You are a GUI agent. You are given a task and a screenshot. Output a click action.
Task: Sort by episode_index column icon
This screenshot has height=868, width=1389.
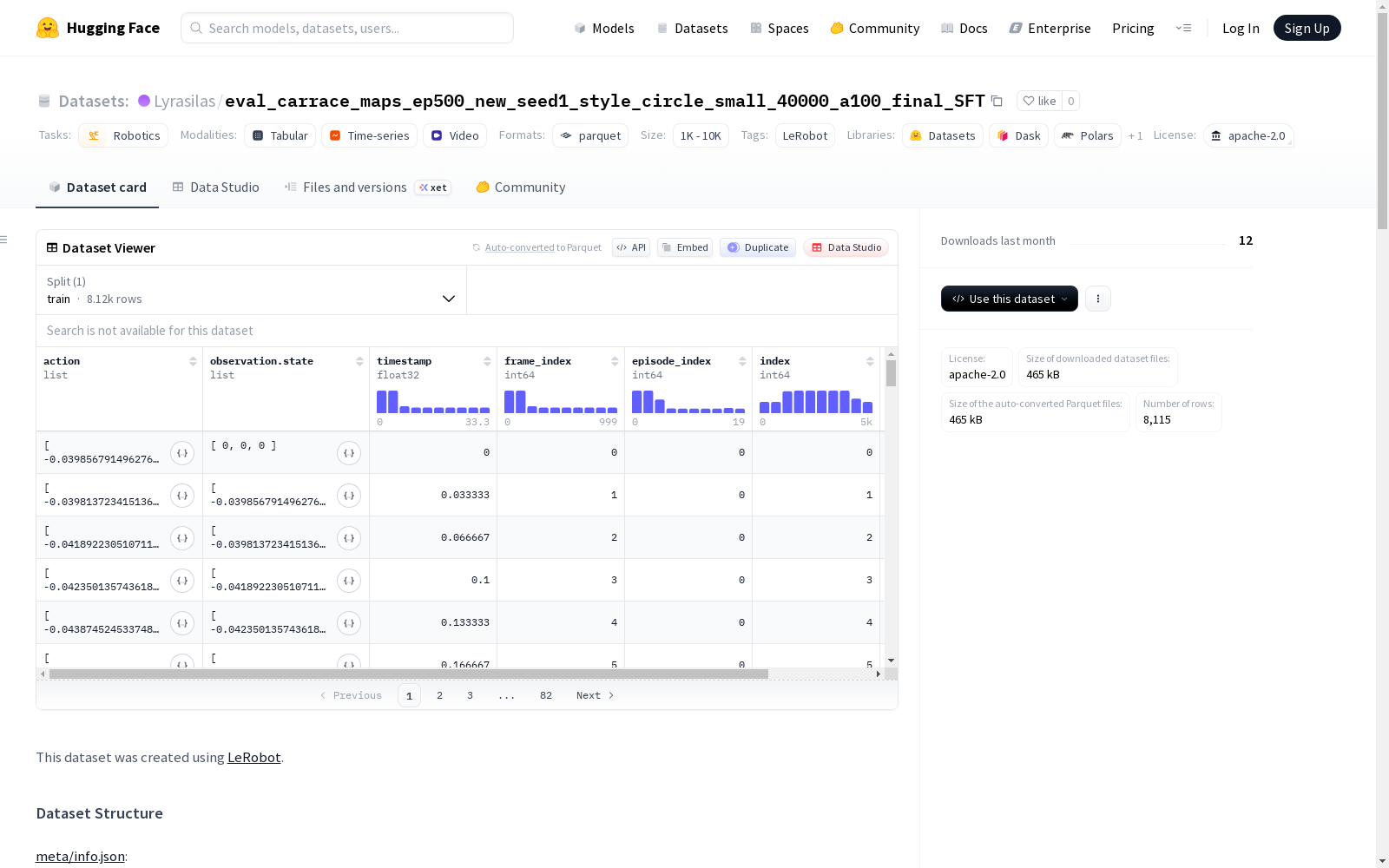742,361
